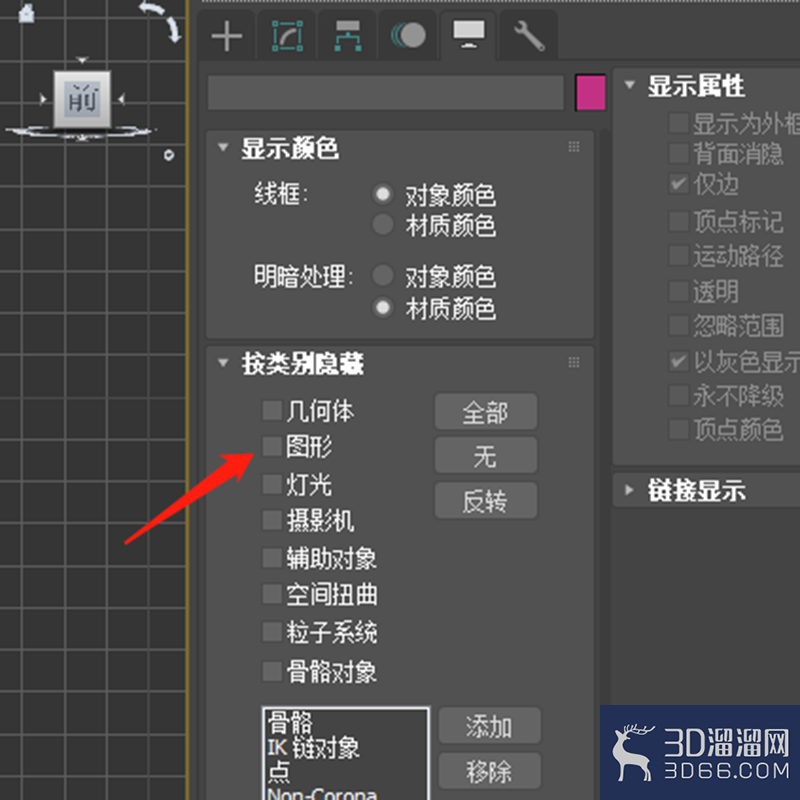Toggle 忽略范围 checkbox
The width and height of the screenshot is (800, 800).
point(678,325)
